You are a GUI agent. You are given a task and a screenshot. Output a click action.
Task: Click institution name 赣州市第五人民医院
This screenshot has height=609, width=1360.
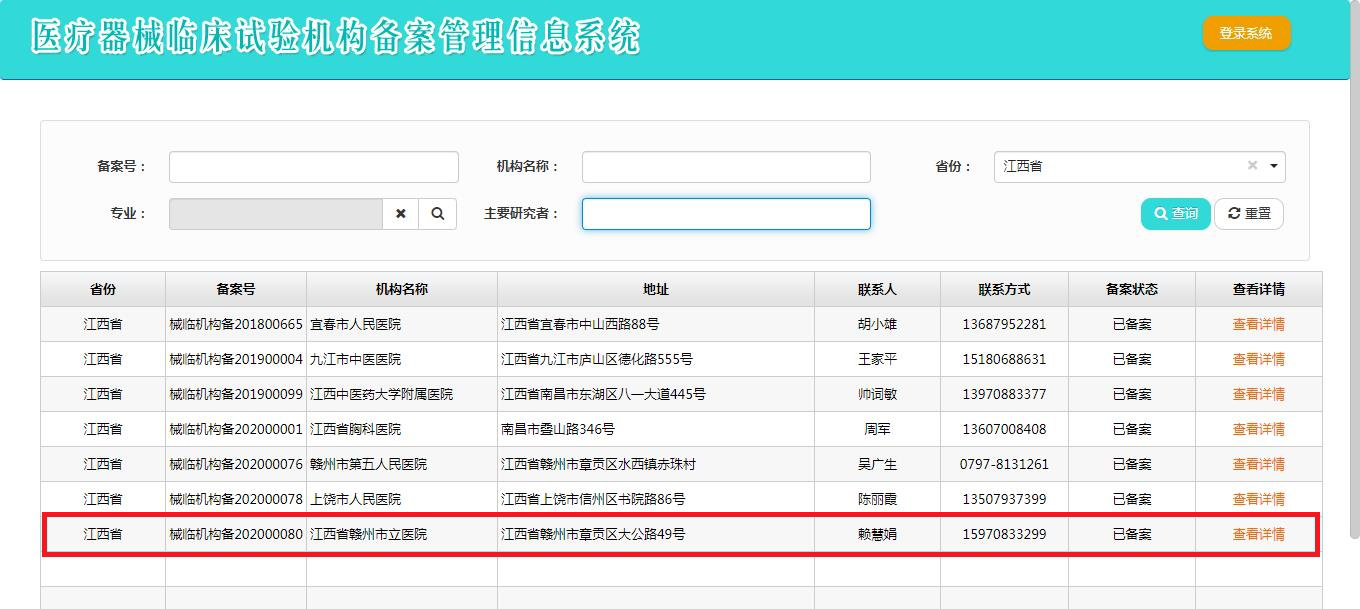368,464
